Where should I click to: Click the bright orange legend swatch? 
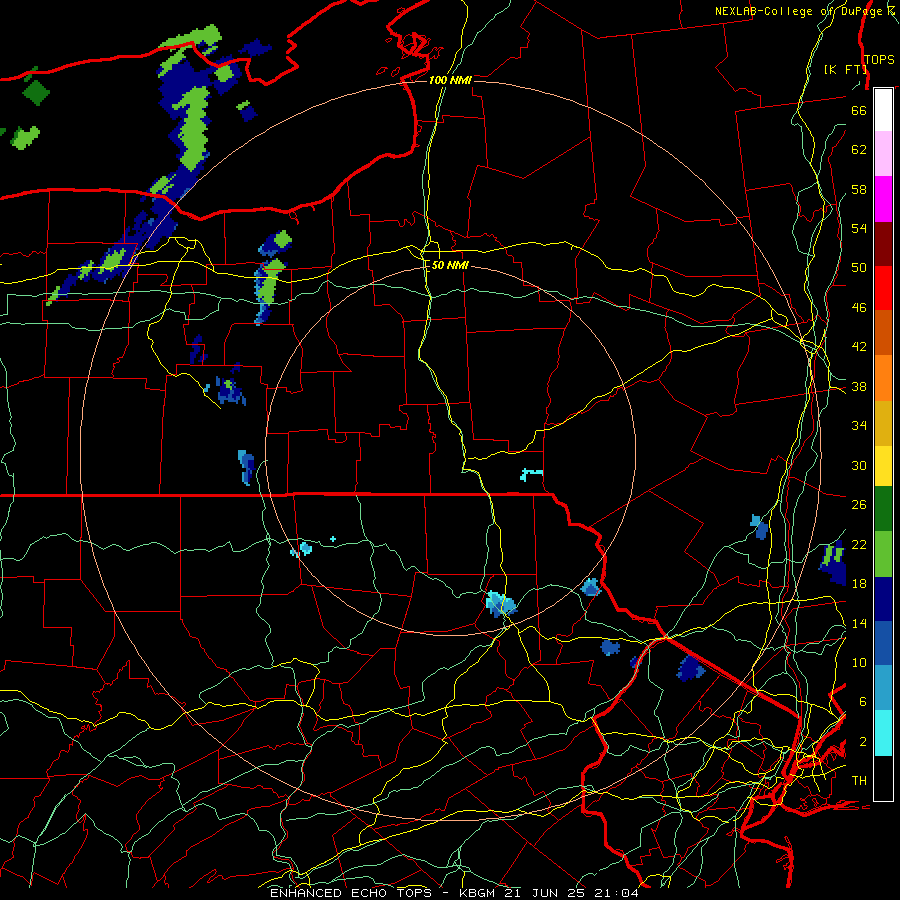click(x=883, y=378)
